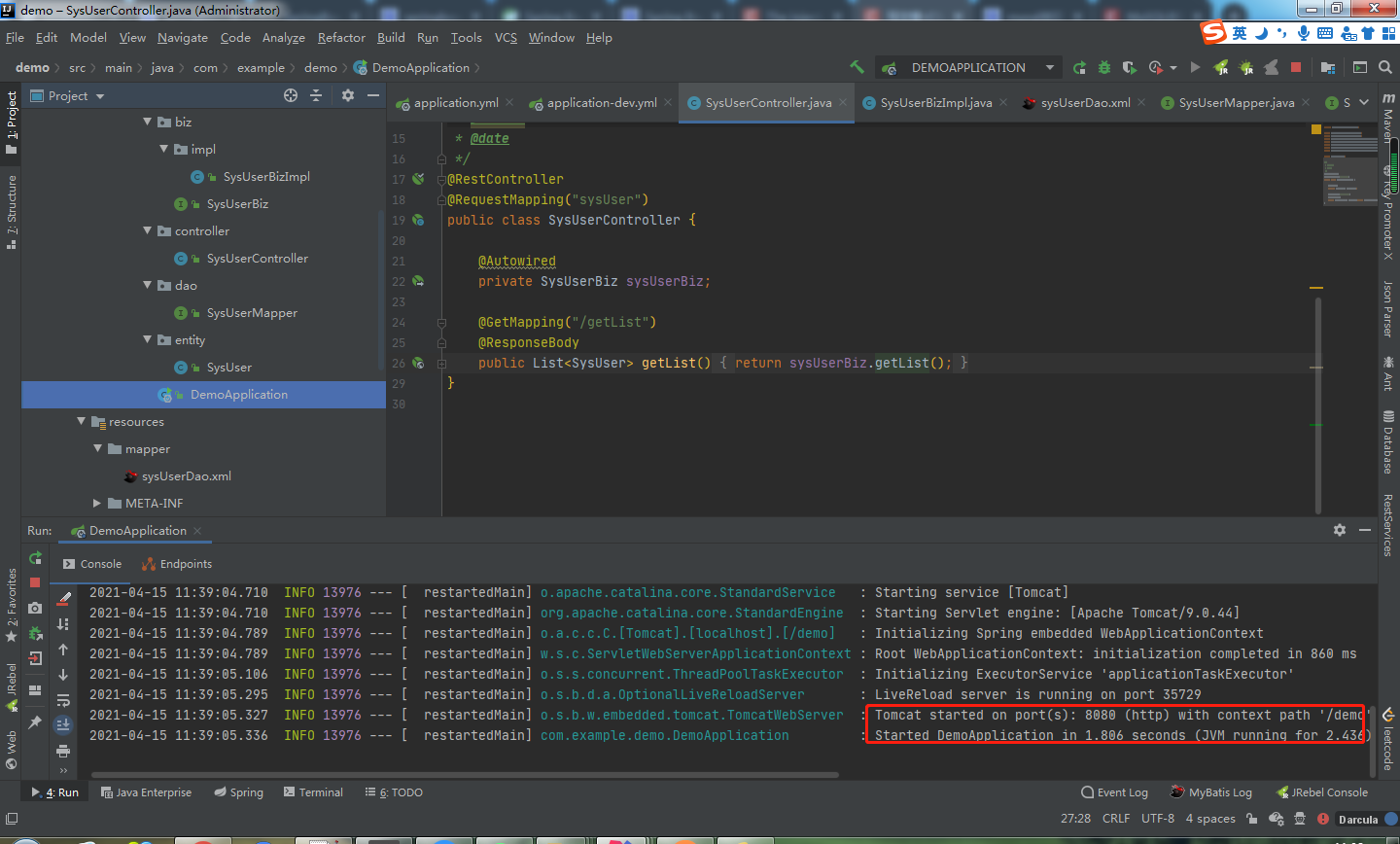Start debugging with the green bug icon
The image size is (1400, 844).
1104,67
